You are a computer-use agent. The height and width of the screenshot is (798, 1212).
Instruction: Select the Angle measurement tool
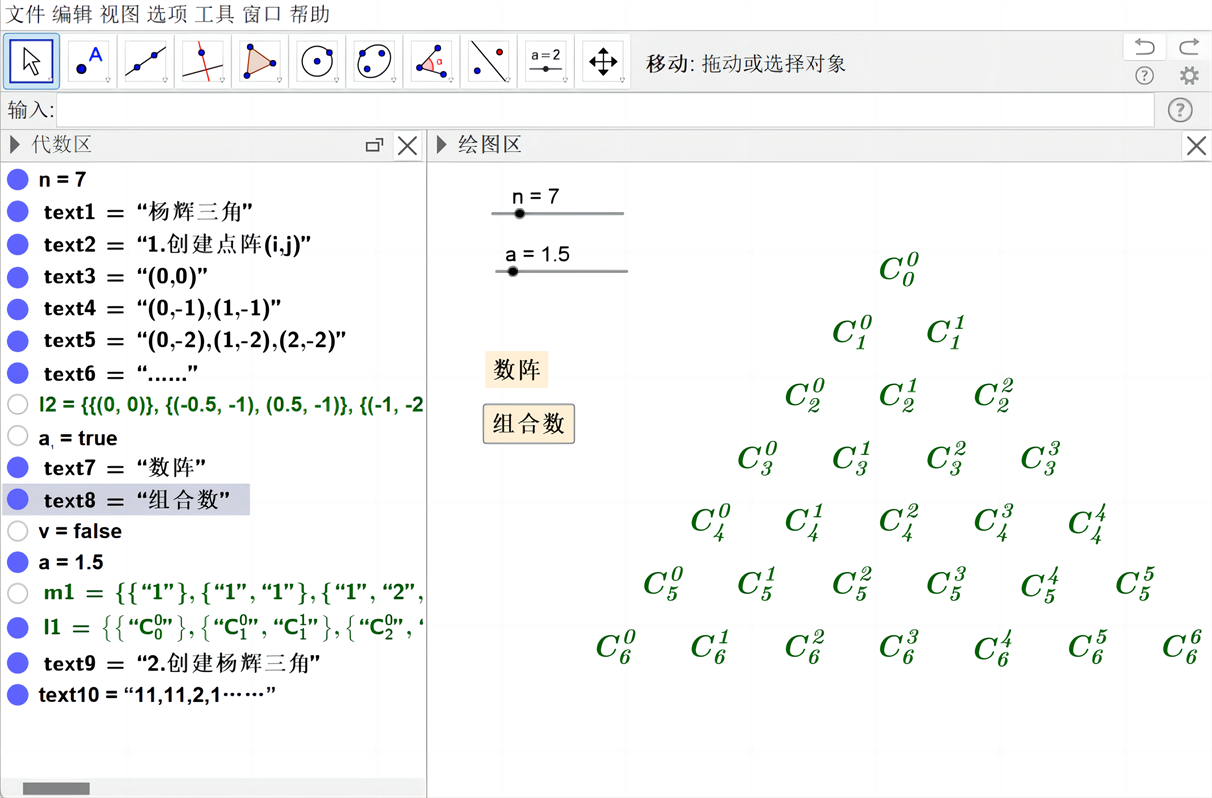click(432, 62)
